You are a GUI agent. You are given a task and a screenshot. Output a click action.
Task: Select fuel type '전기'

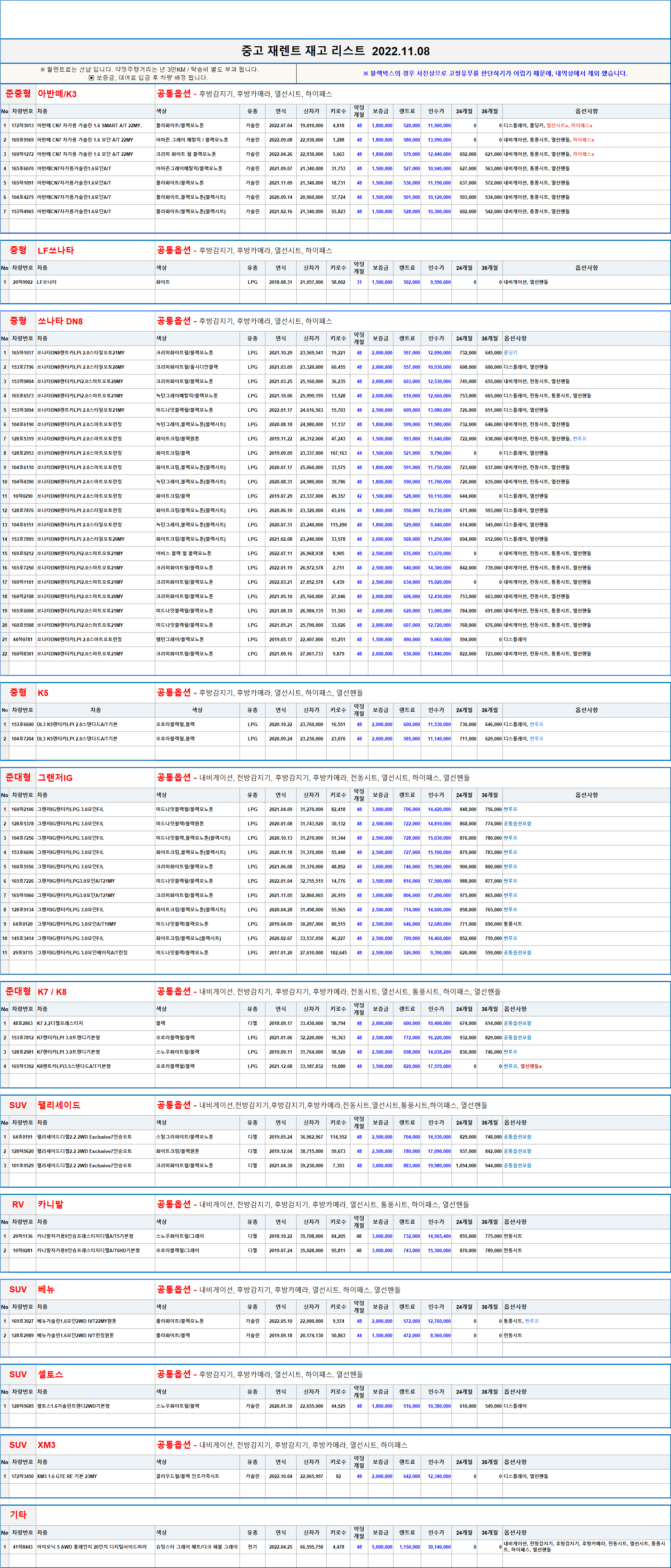pyautogui.click(x=252, y=1547)
